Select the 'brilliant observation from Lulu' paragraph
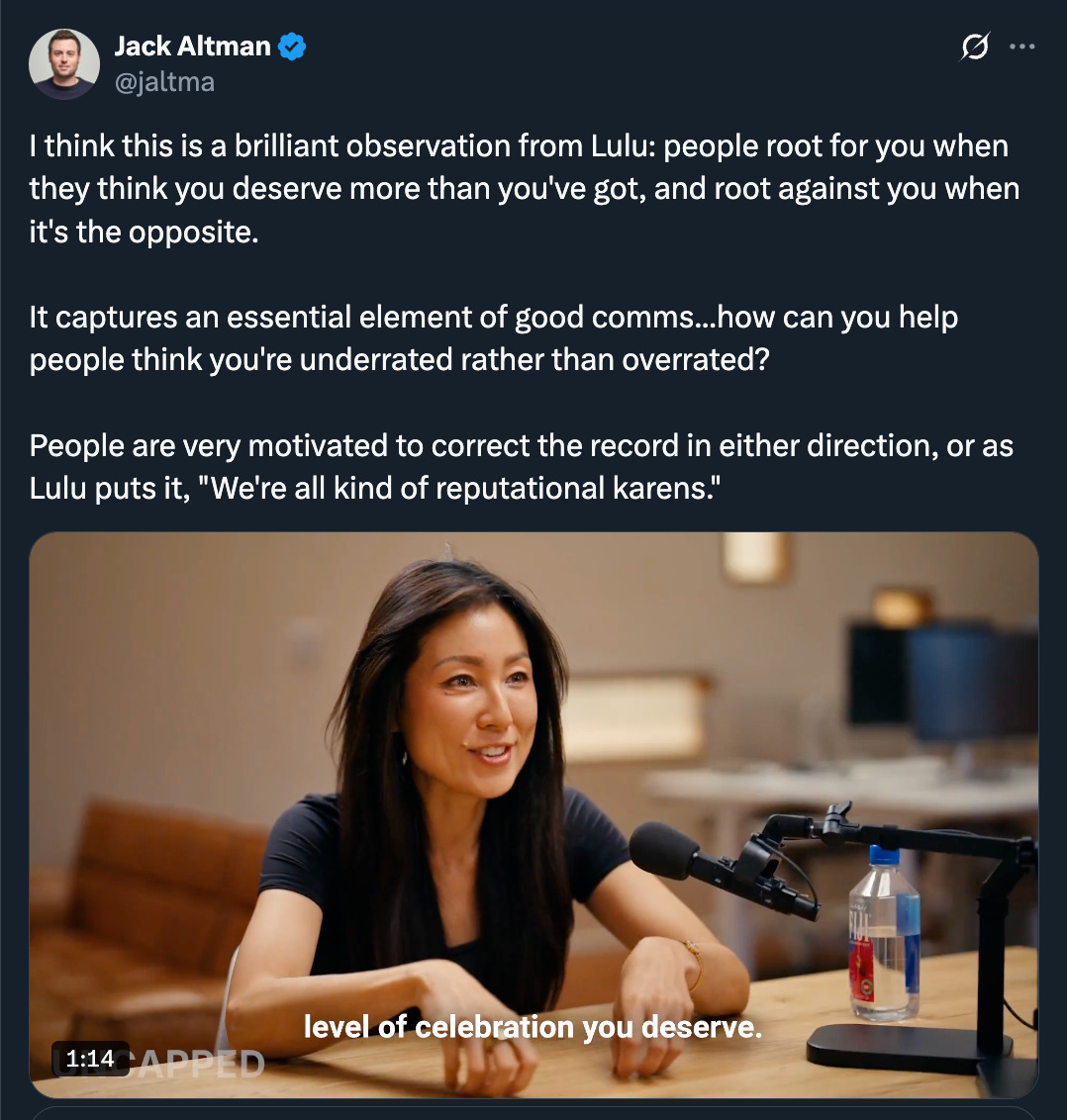Screen dimensions: 1067x1120 pyautogui.click(x=525, y=189)
